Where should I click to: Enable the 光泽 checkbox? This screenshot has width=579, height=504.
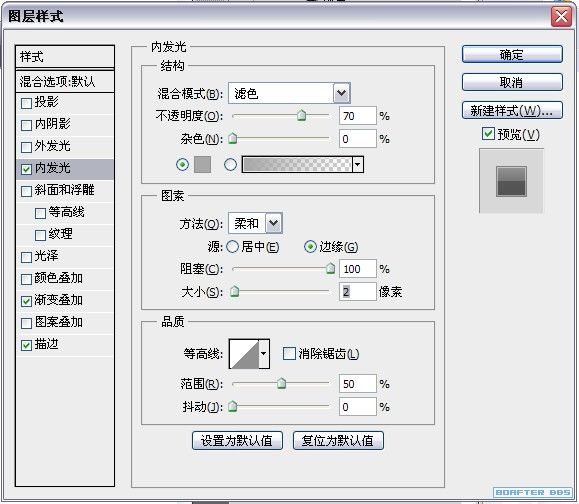(x=27, y=257)
